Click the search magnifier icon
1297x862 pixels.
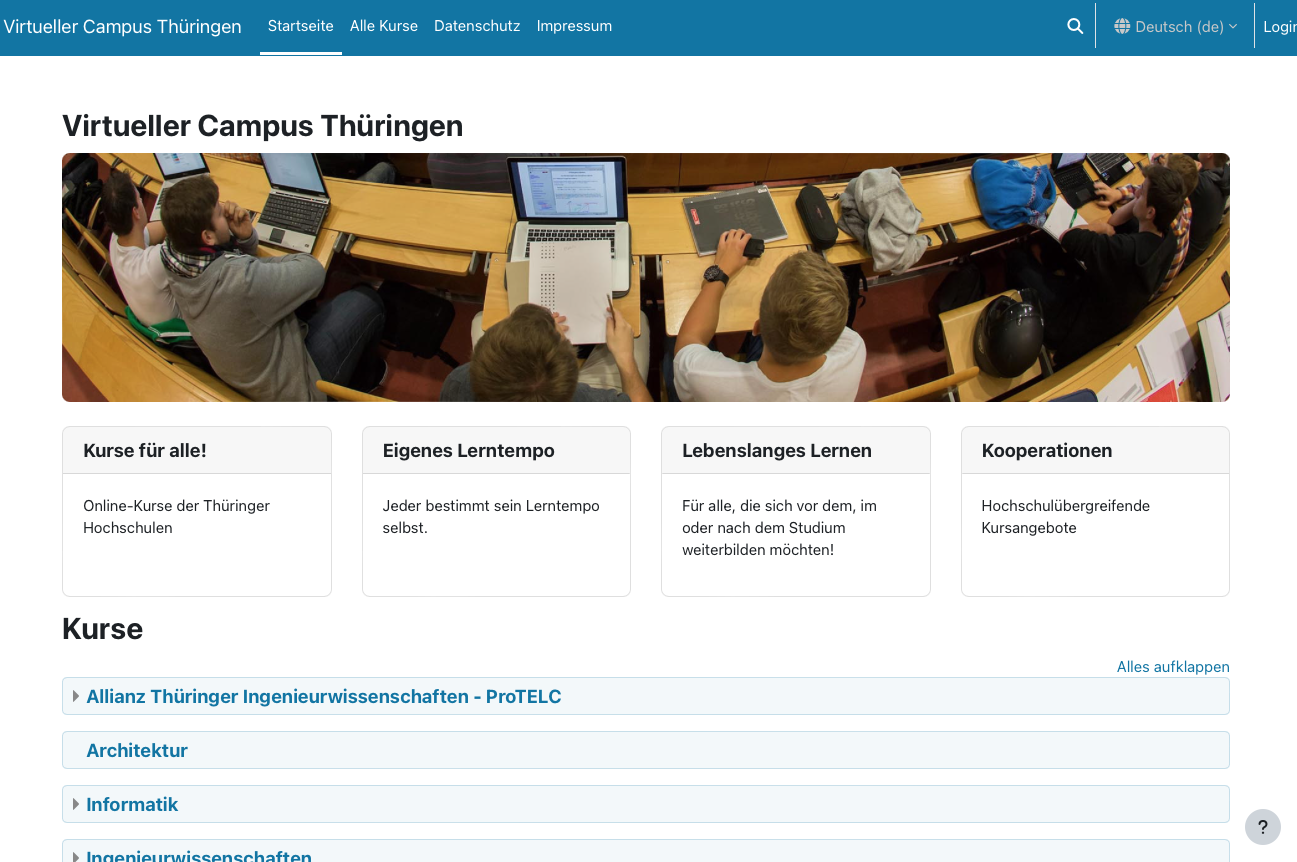point(1075,27)
